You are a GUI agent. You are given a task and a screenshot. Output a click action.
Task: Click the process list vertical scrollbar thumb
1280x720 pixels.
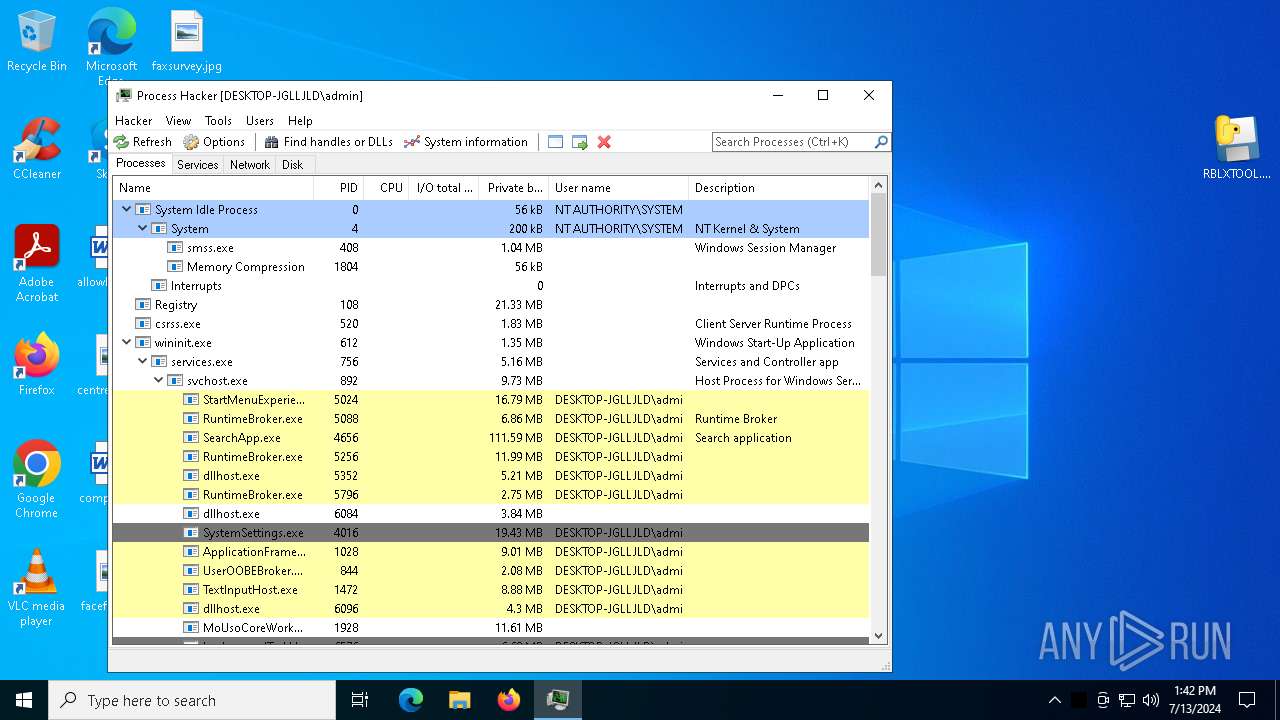click(879, 235)
